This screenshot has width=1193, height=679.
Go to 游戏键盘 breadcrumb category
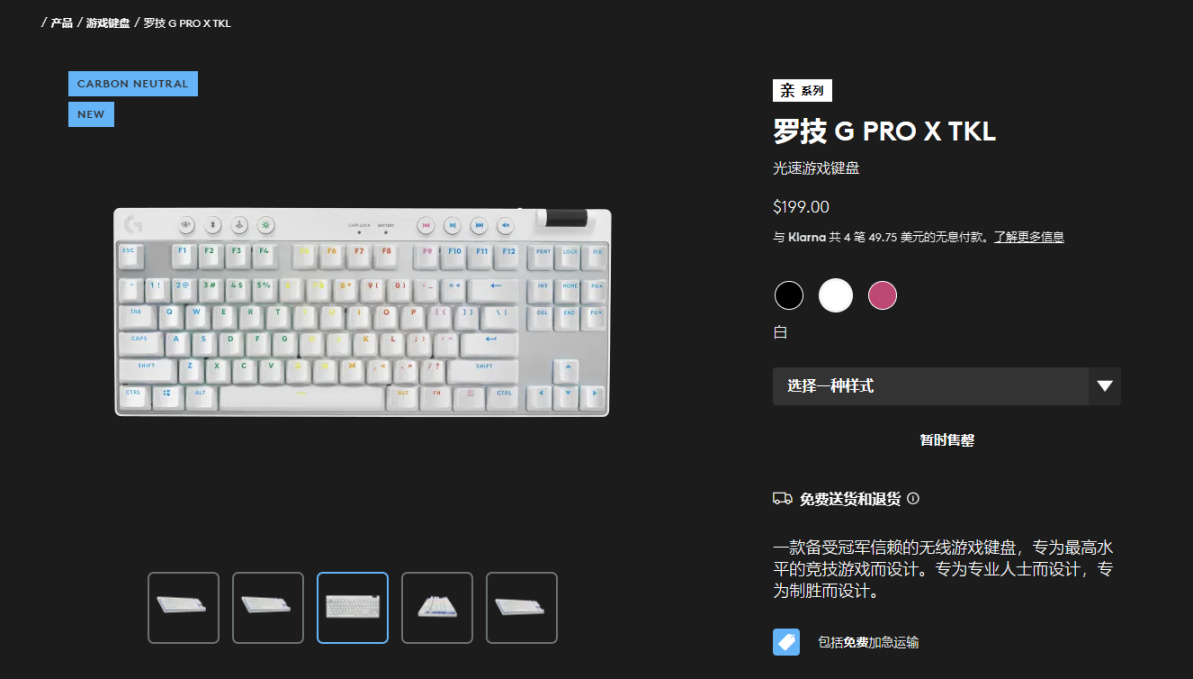pyautogui.click(x=108, y=23)
